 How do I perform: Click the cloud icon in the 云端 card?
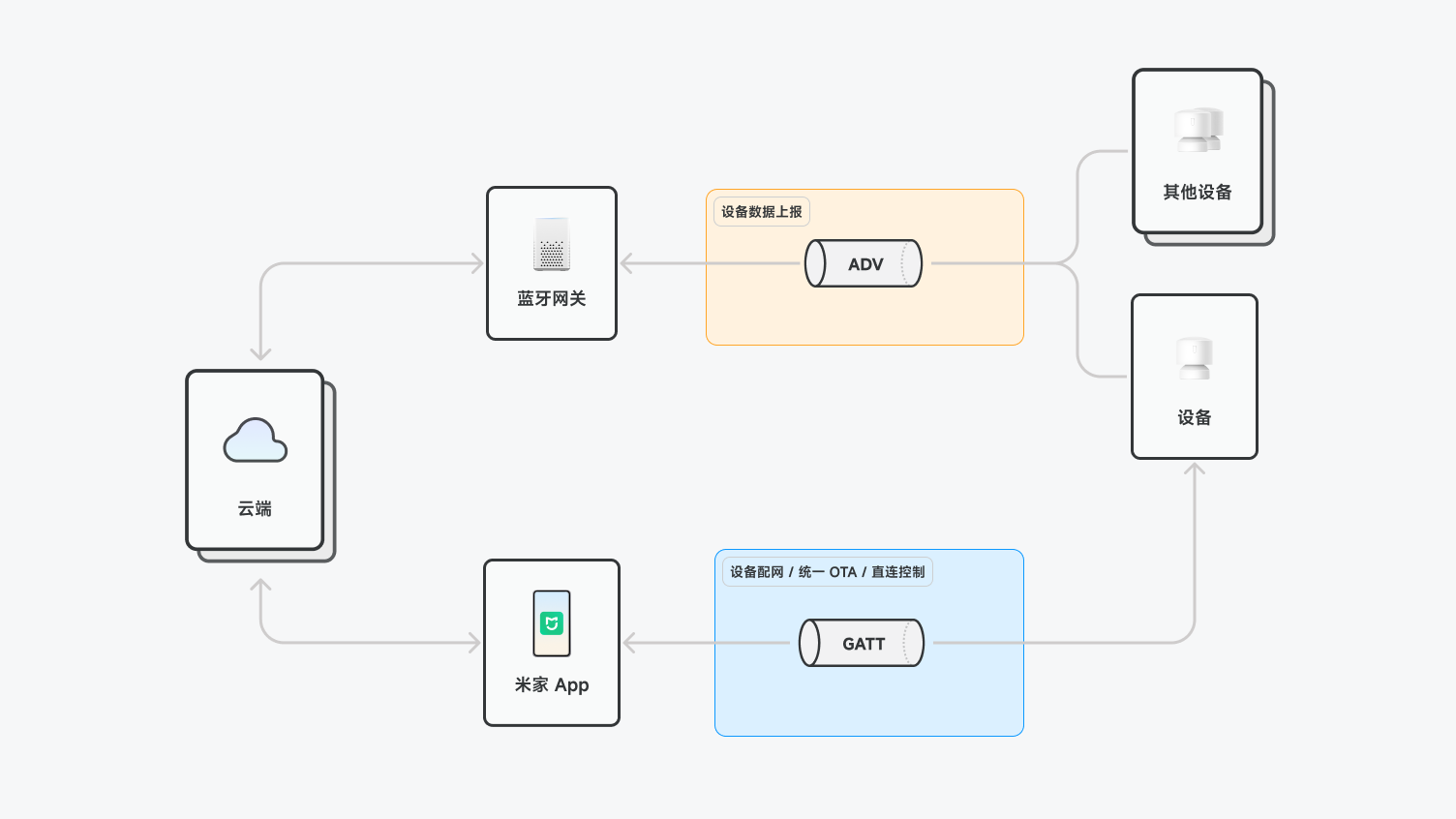(256, 440)
